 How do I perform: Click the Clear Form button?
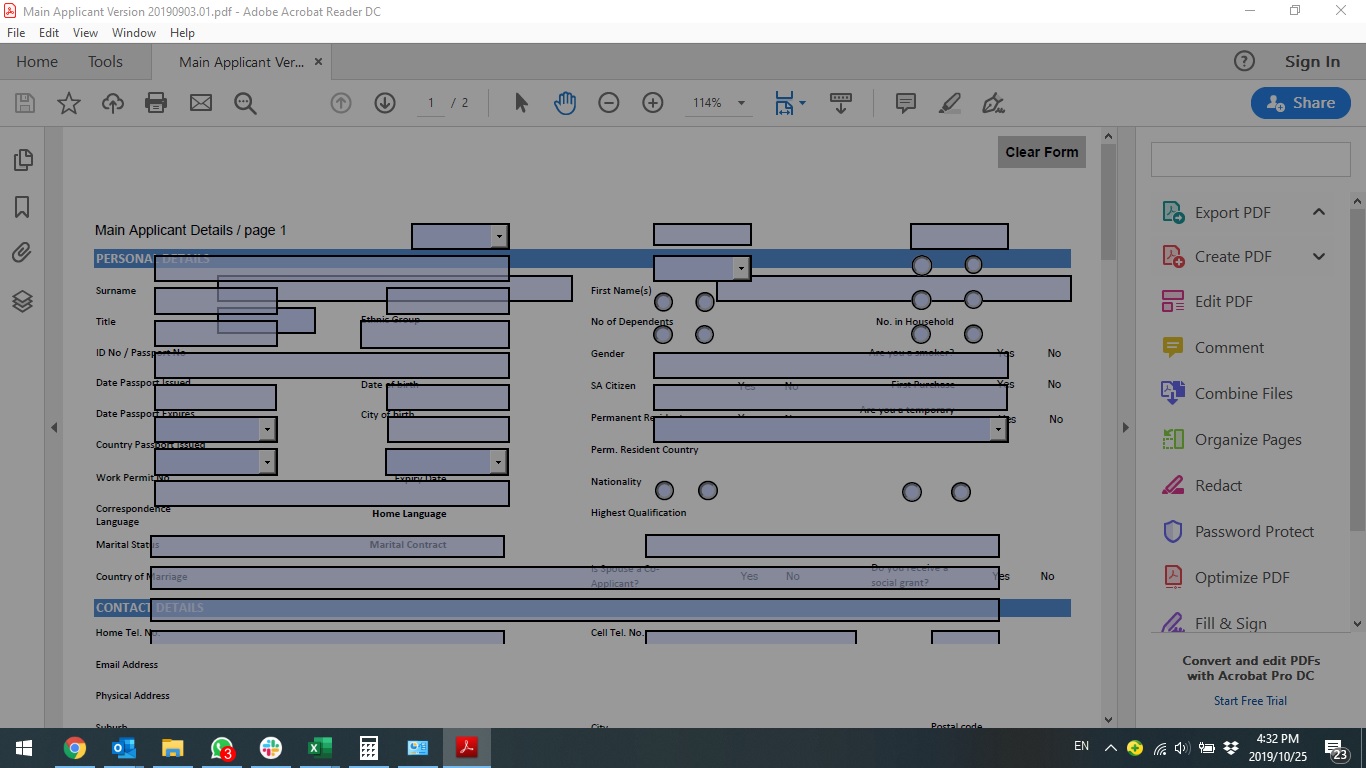click(x=1041, y=152)
